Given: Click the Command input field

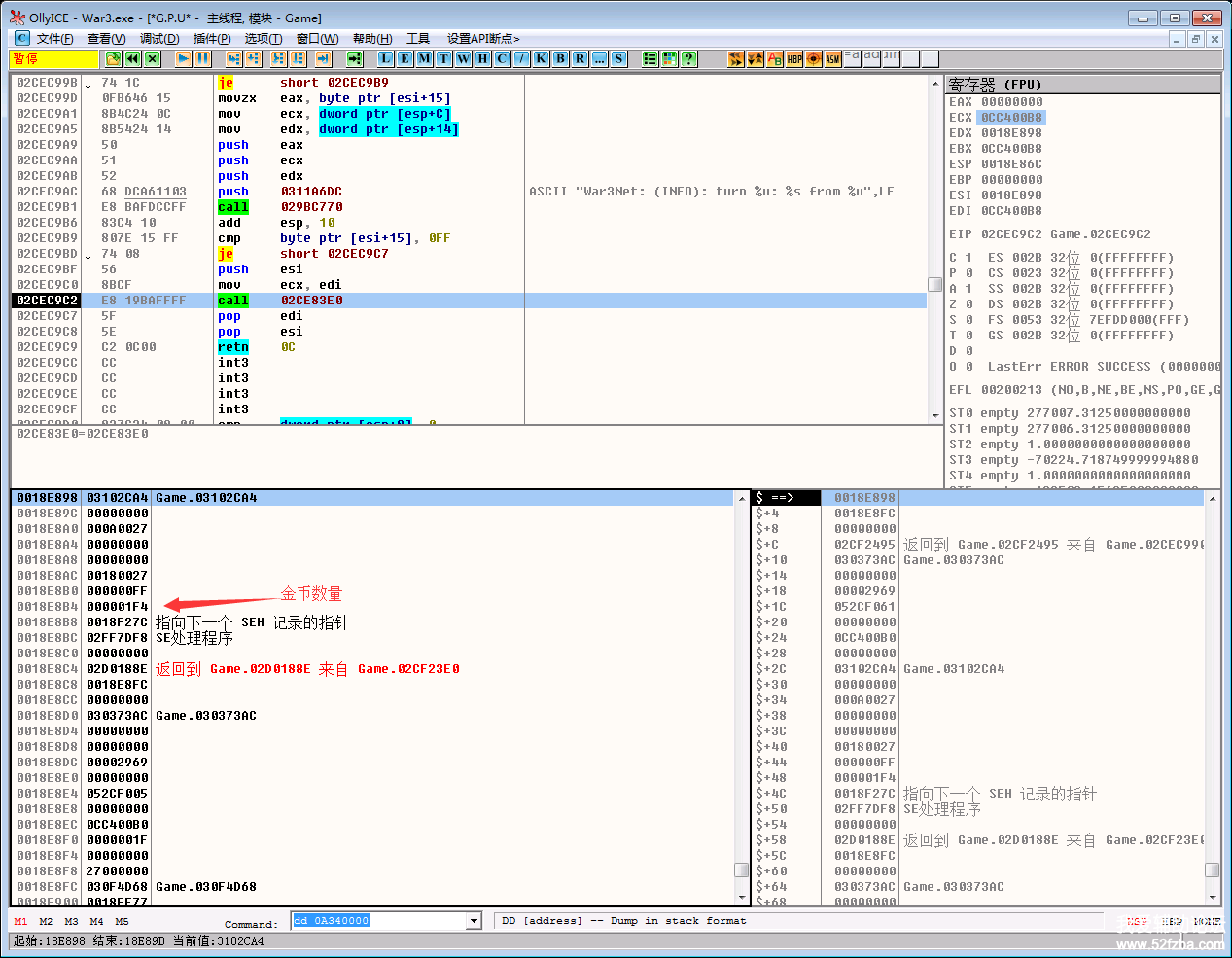Looking at the screenshot, I should pyautogui.click(x=379, y=921).
